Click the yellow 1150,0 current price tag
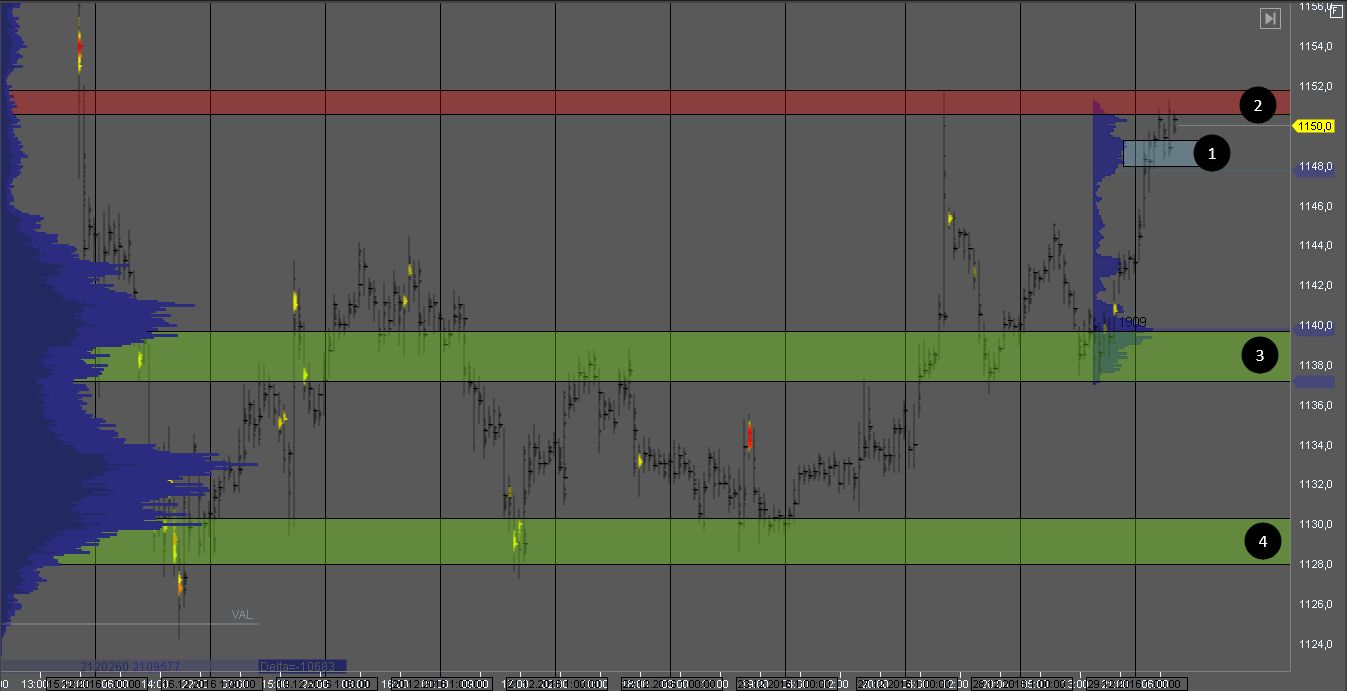Image resolution: width=1347 pixels, height=691 pixels. coord(1314,126)
